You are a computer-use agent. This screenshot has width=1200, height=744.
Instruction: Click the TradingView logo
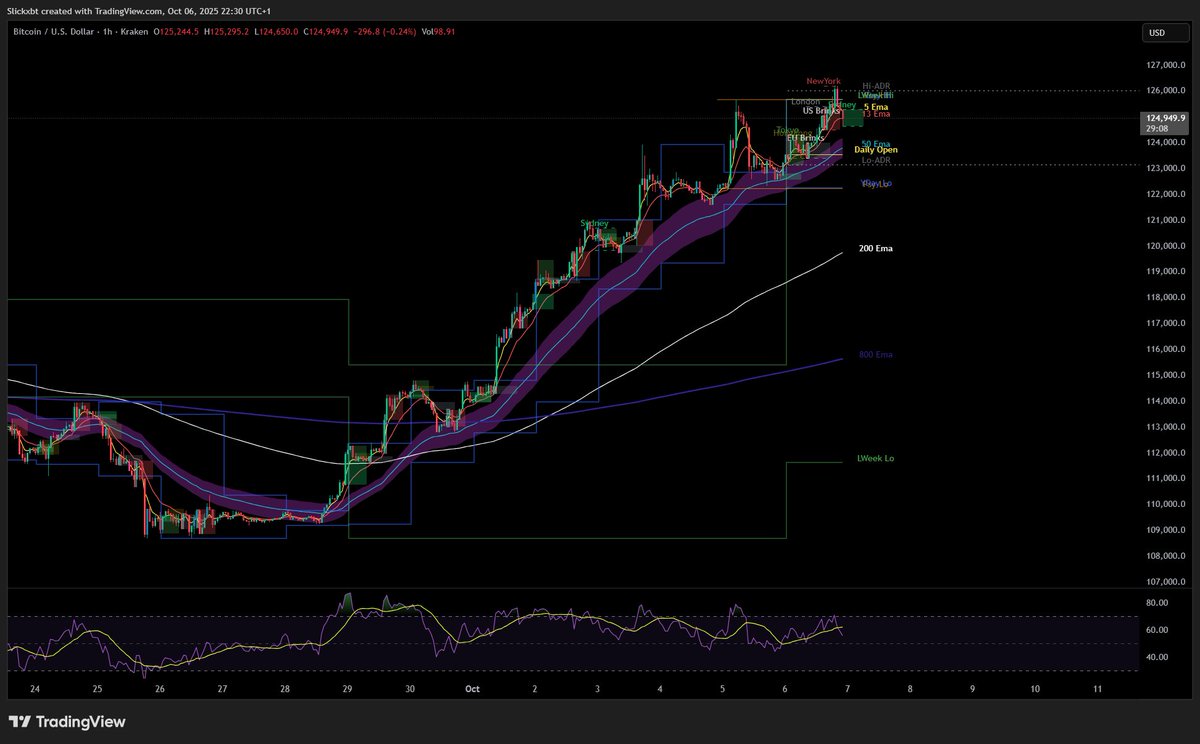[x=67, y=722]
